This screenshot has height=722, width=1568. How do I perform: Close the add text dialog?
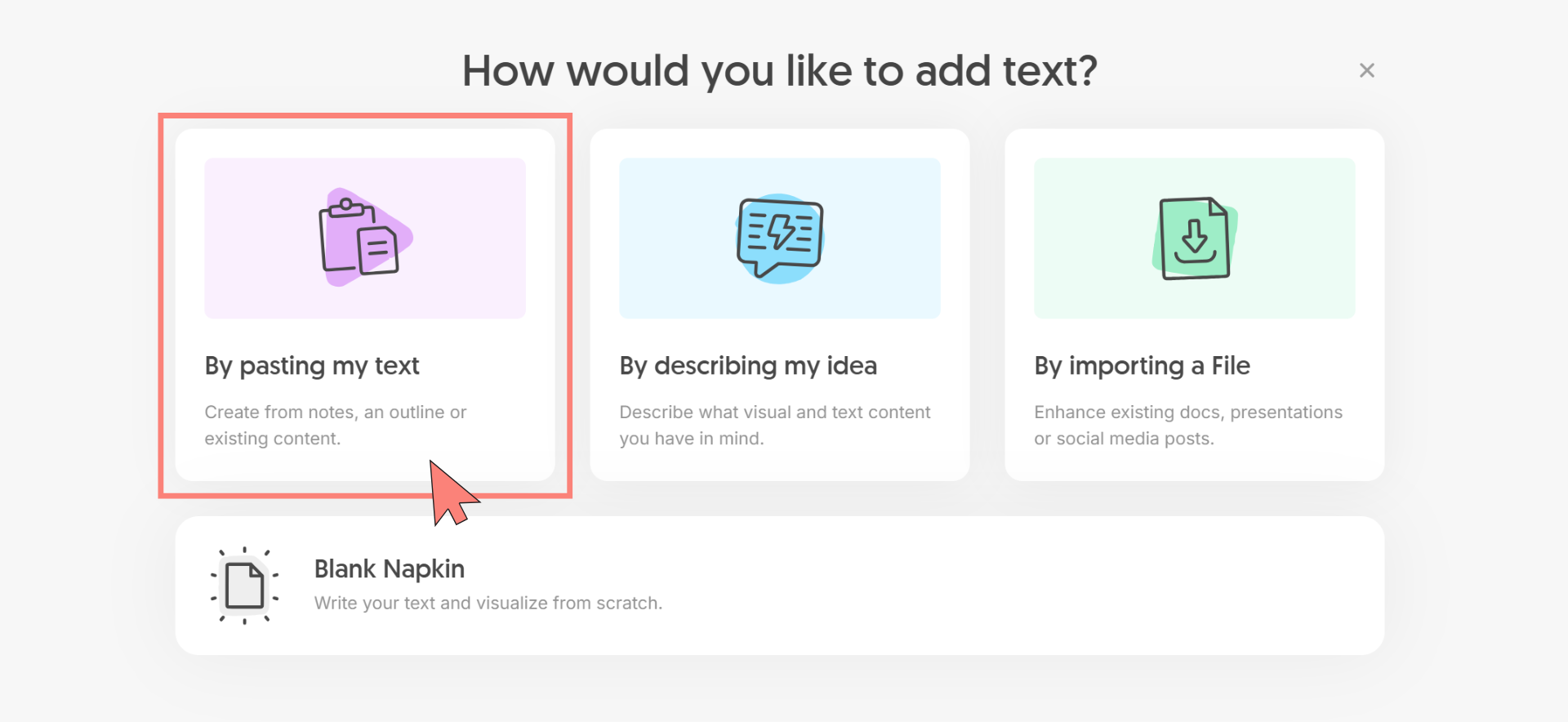pos(1366,70)
